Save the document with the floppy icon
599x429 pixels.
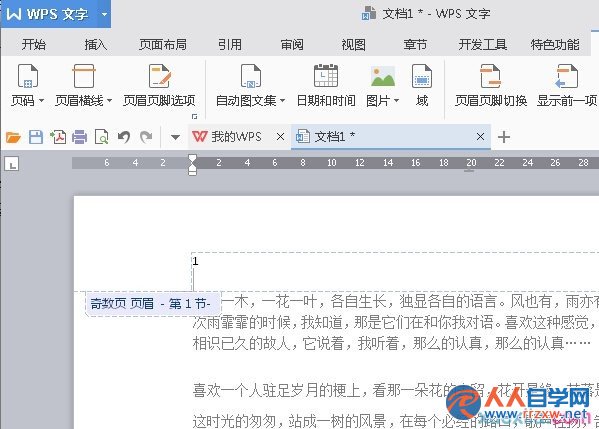pyautogui.click(x=36, y=137)
